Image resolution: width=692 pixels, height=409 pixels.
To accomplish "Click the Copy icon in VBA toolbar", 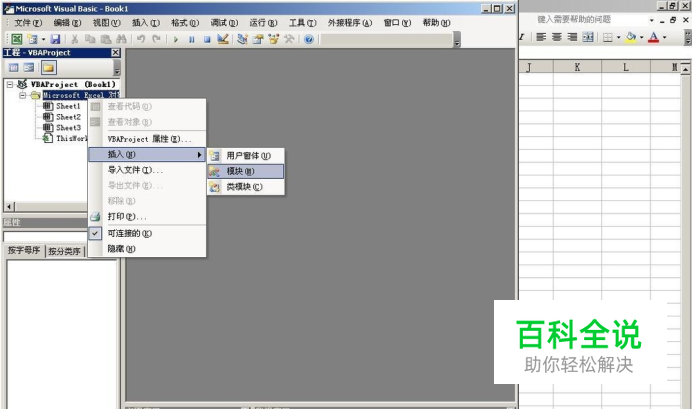I will [x=90, y=39].
